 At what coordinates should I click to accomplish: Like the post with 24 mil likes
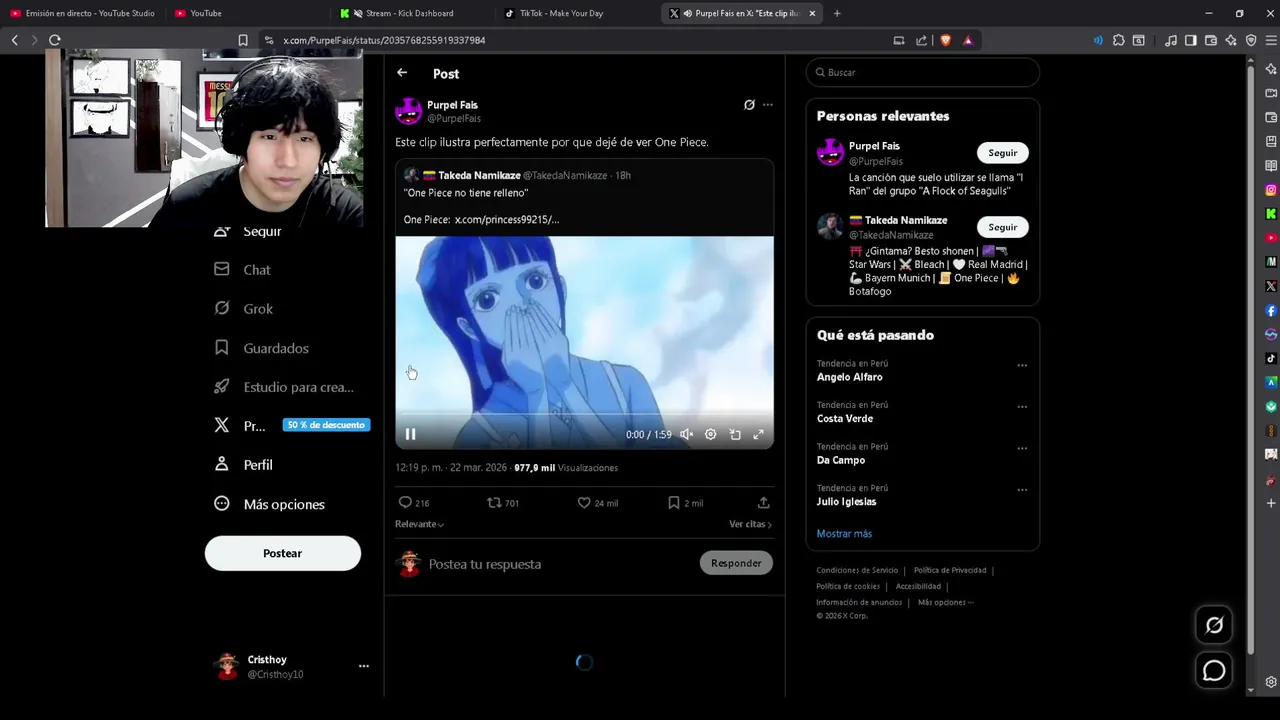coord(597,503)
